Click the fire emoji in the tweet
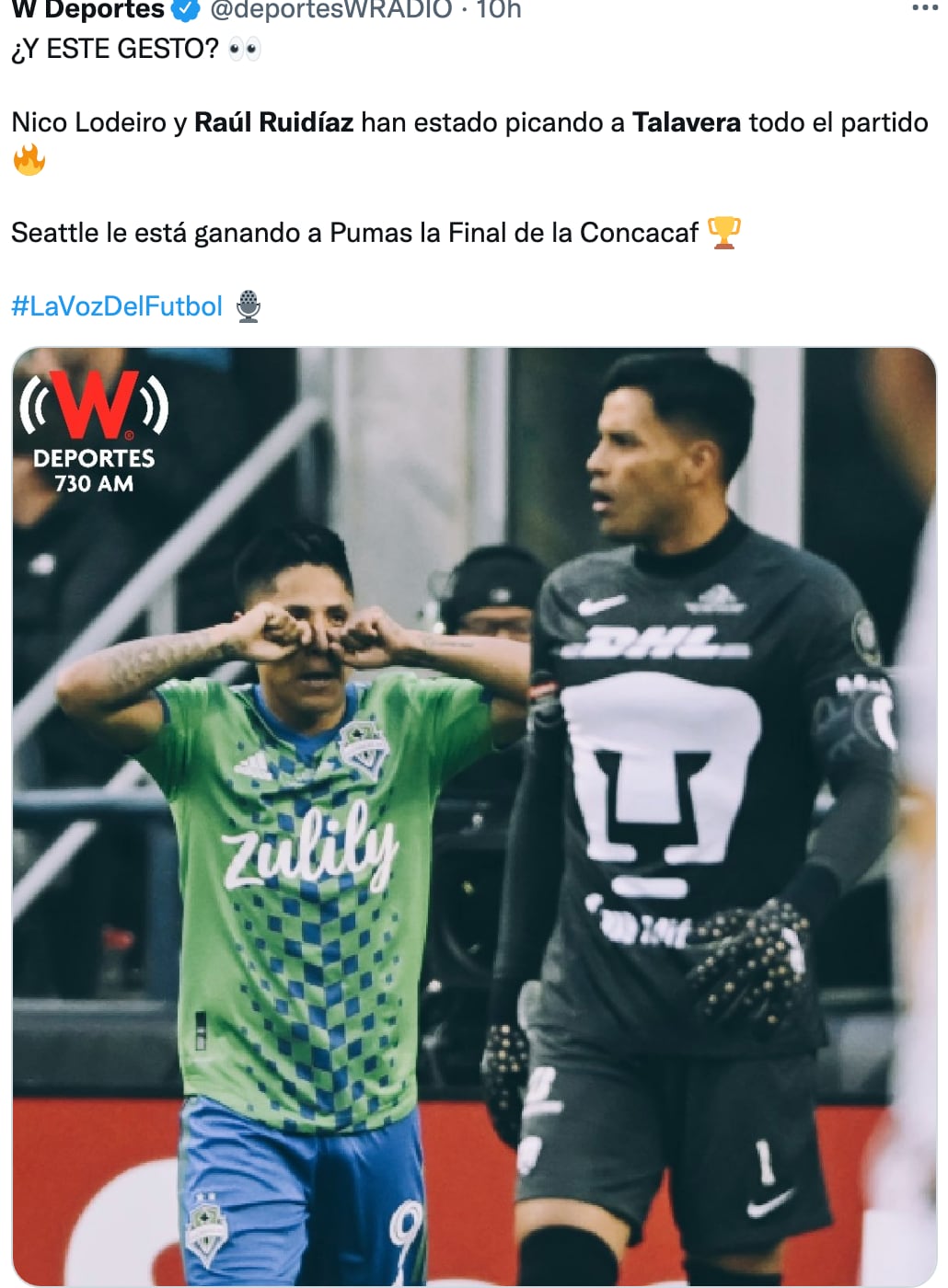The height and width of the screenshot is (1288, 948). coord(29,160)
